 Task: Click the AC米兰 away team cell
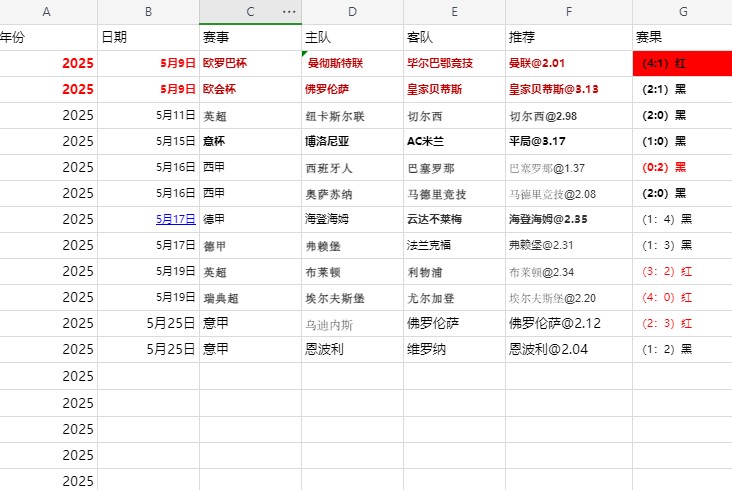tap(454, 141)
